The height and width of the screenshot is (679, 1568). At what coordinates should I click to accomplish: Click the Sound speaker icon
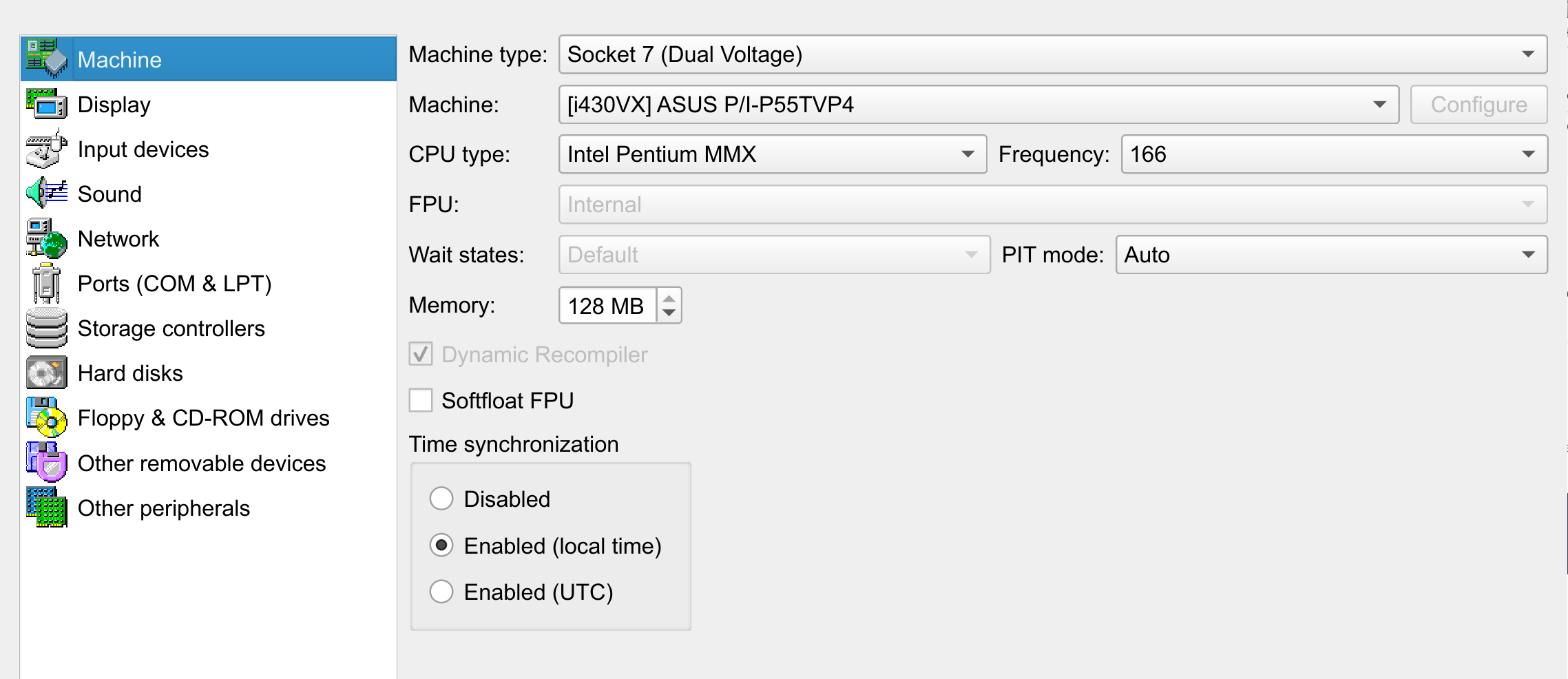tap(47, 194)
